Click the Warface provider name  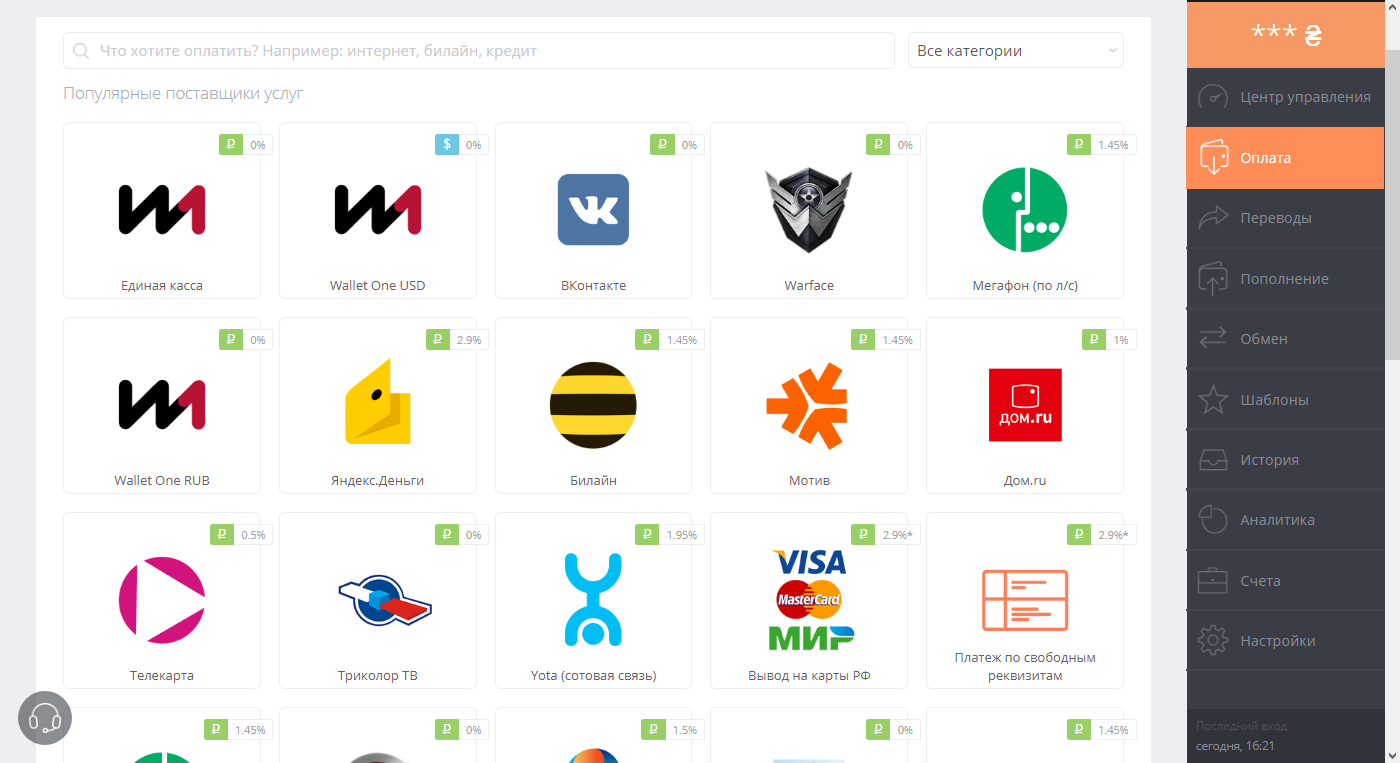pyautogui.click(x=809, y=286)
